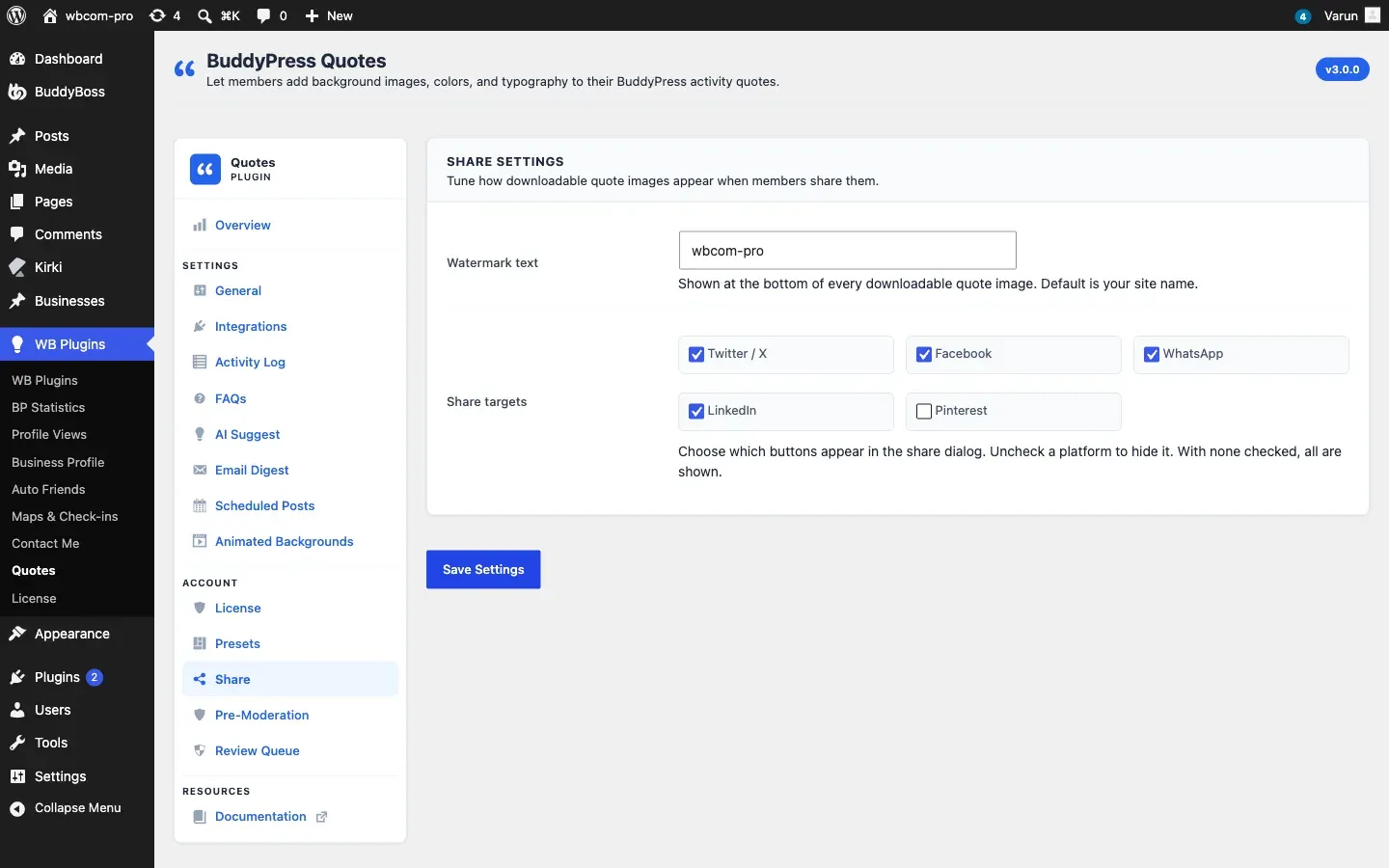Click the BuddyBoss logo icon in sidebar

tap(17, 92)
